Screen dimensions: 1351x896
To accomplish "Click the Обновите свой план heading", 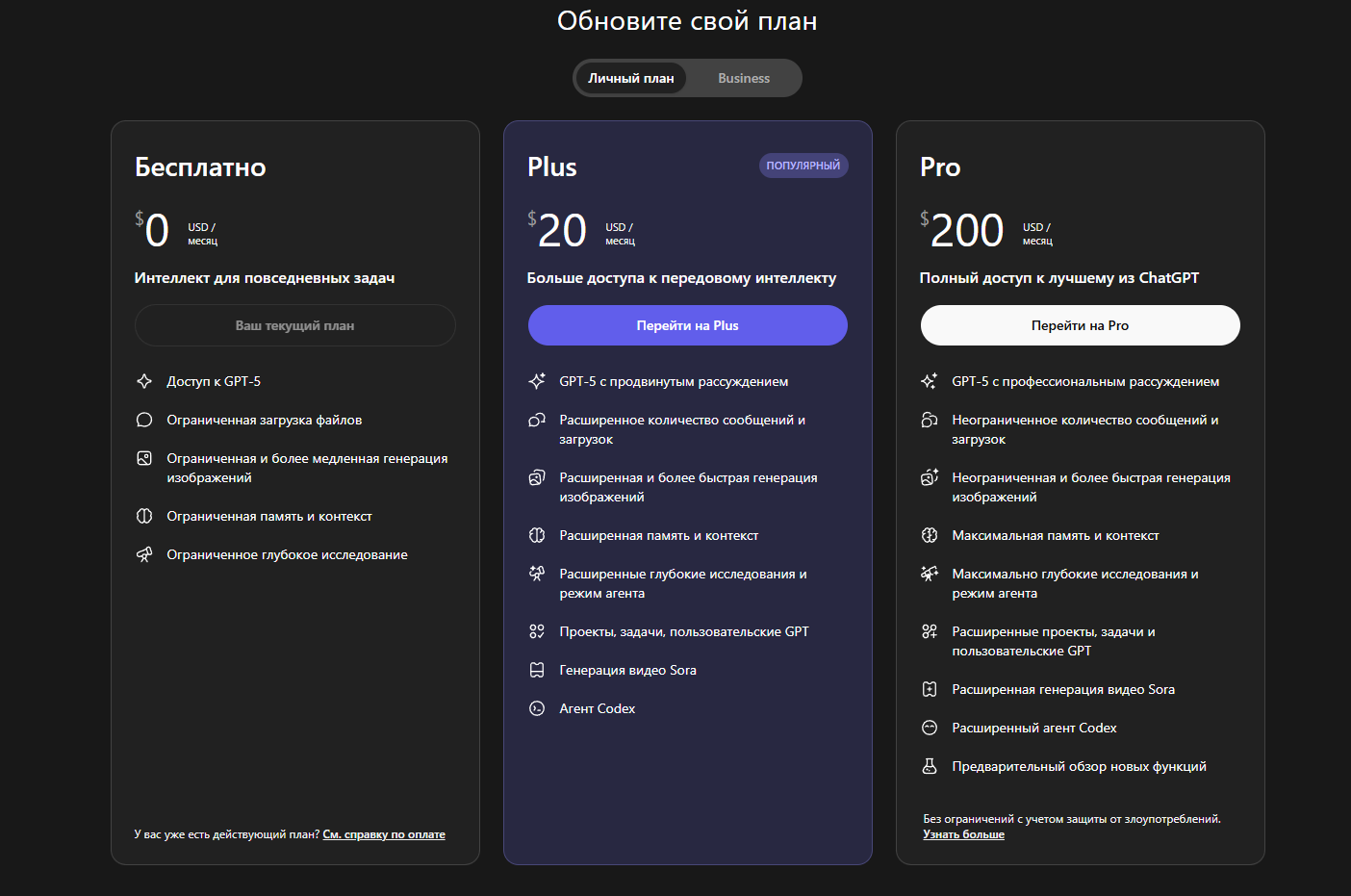I will tap(687, 21).
